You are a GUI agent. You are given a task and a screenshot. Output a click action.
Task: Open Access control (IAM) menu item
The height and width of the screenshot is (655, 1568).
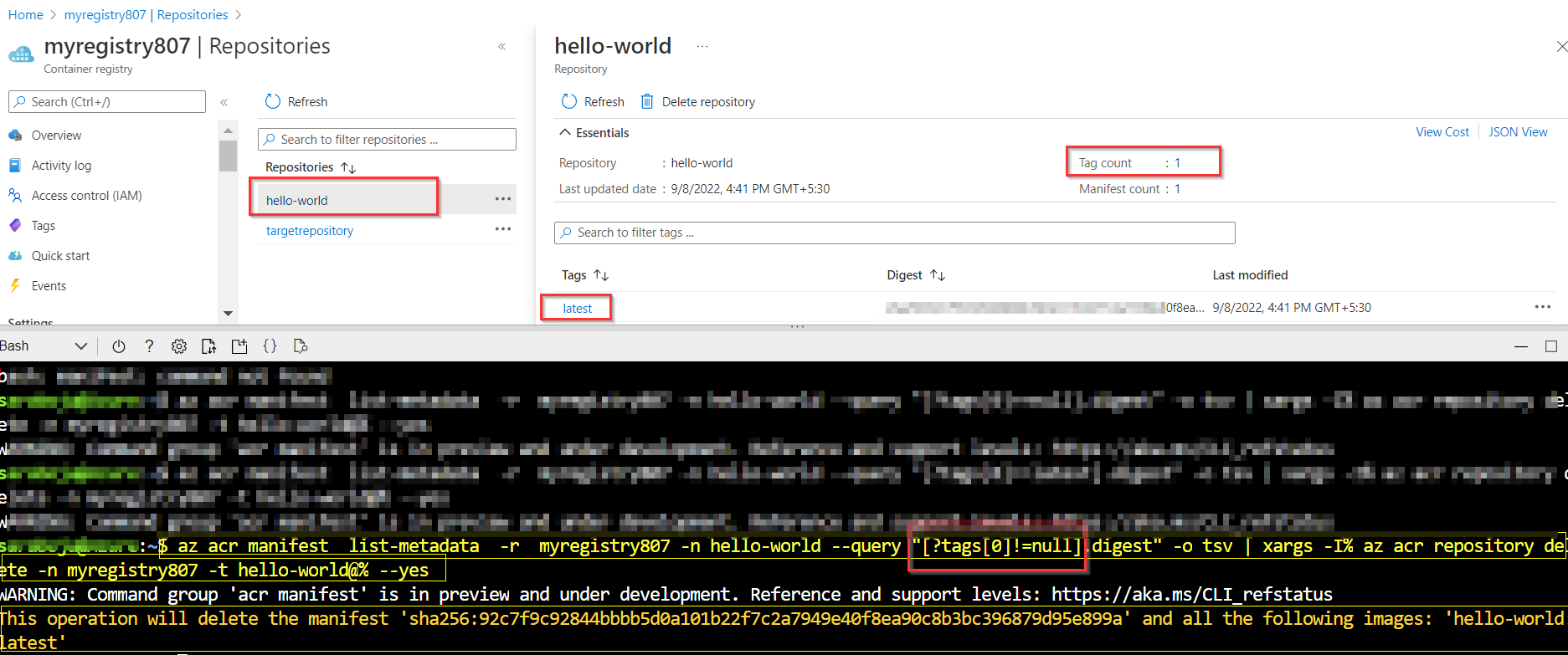[86, 196]
